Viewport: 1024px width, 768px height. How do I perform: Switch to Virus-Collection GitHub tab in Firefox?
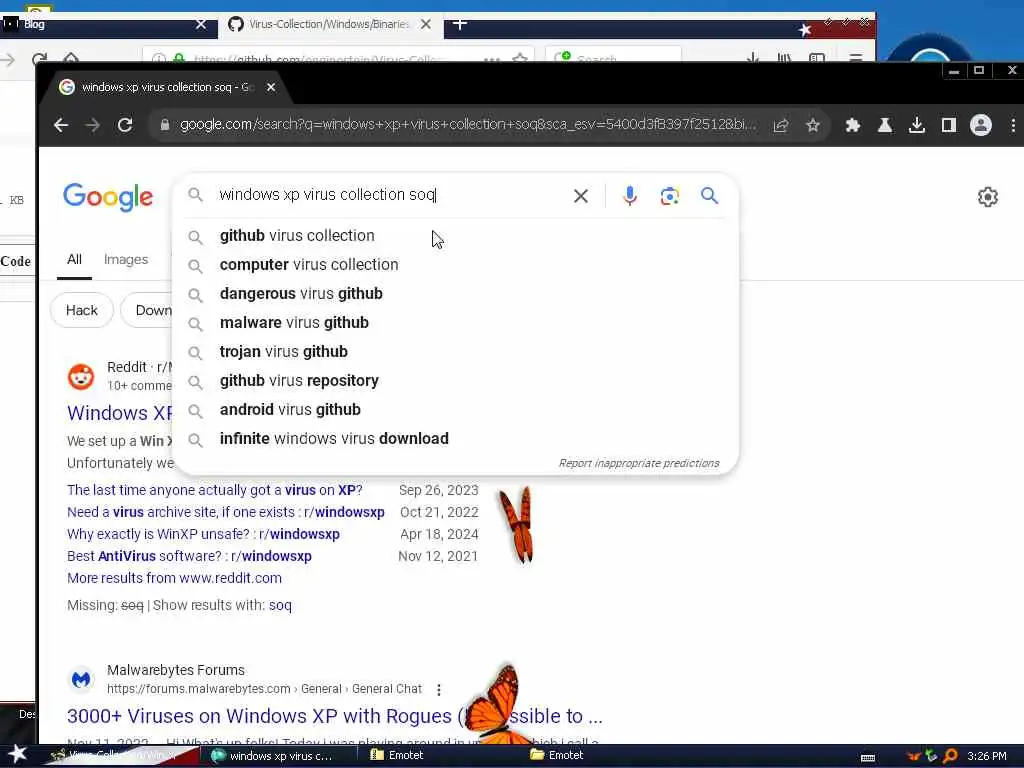coord(328,24)
